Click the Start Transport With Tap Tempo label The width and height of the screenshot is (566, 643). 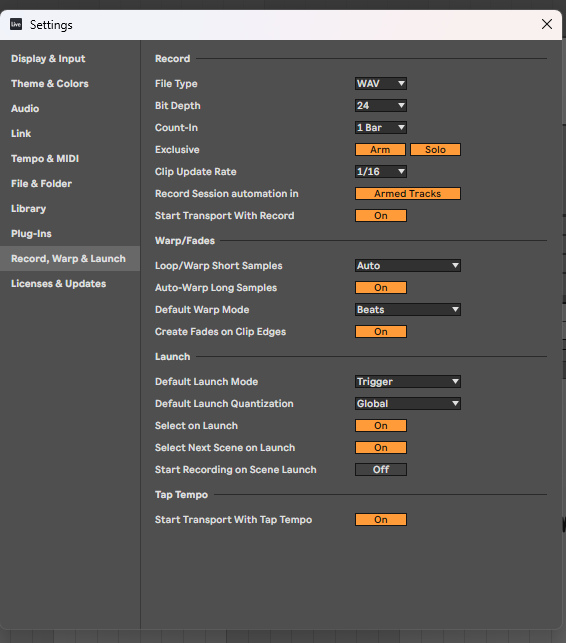tap(233, 520)
